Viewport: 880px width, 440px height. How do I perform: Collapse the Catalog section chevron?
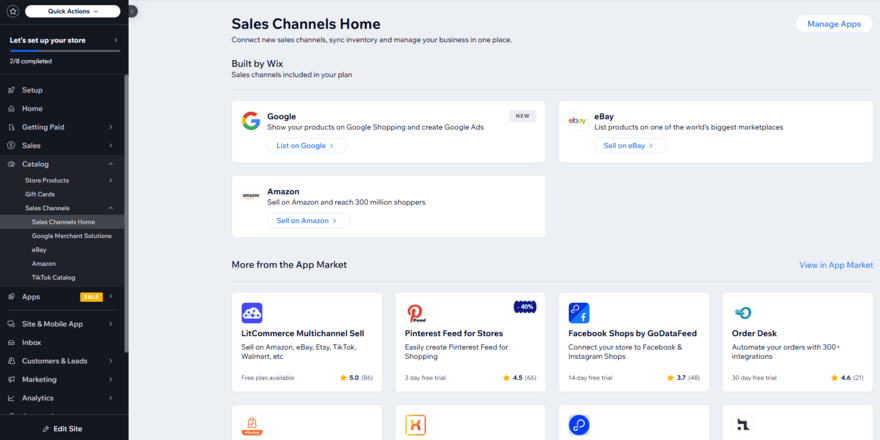pos(111,164)
